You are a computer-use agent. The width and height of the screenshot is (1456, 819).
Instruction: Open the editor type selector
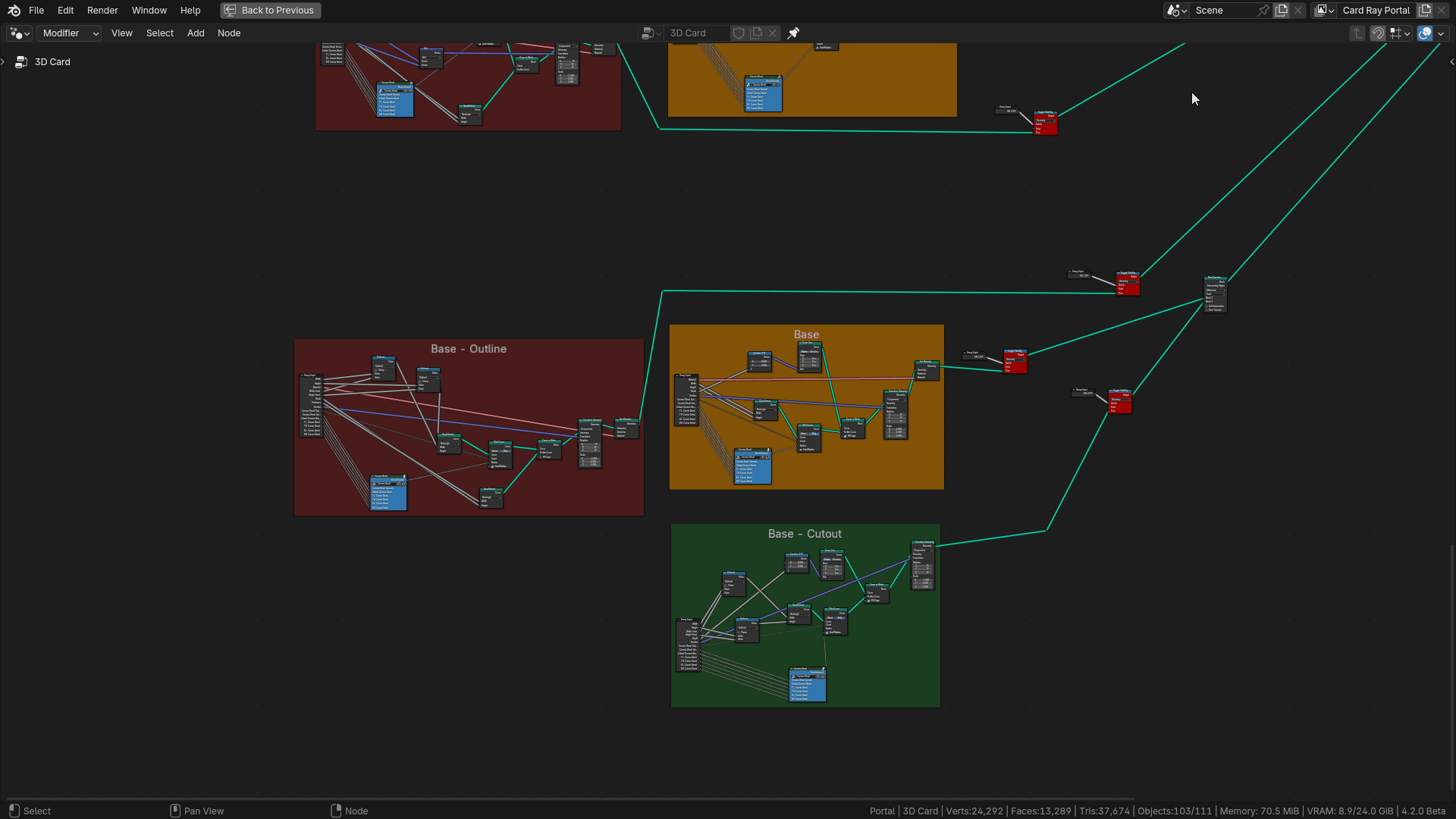19,33
